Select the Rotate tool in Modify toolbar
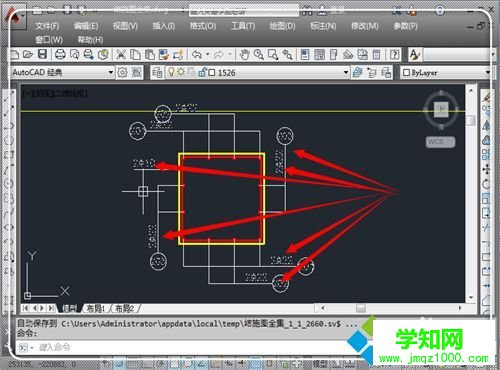Image resolution: width=500 pixels, height=370 pixels. [x=486, y=184]
